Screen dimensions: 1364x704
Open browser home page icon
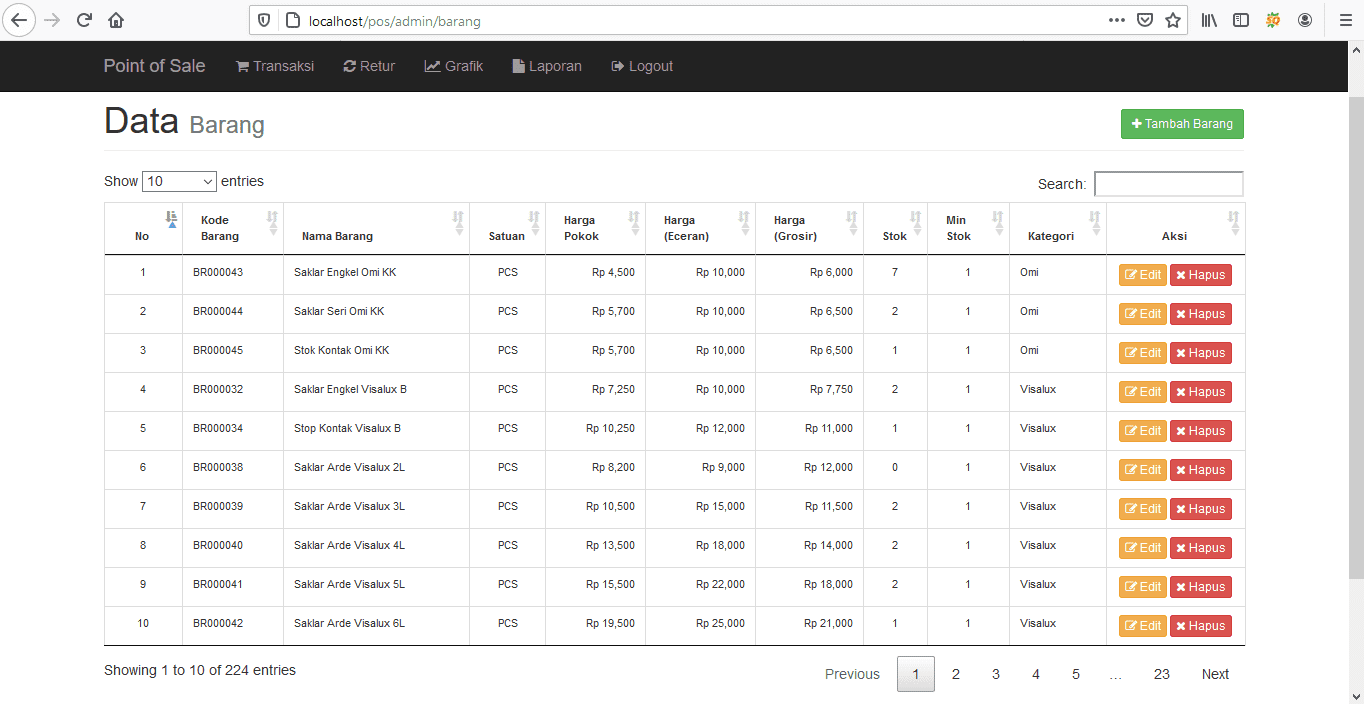116,20
